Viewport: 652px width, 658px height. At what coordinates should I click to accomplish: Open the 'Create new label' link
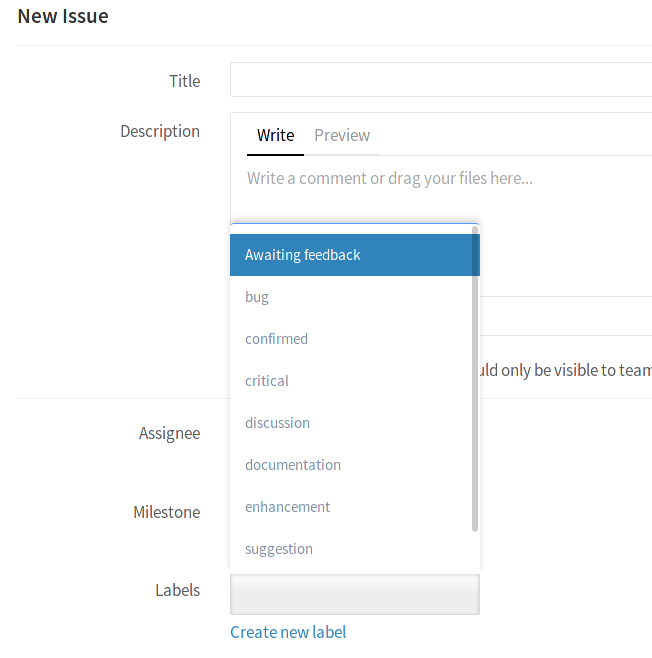(288, 632)
